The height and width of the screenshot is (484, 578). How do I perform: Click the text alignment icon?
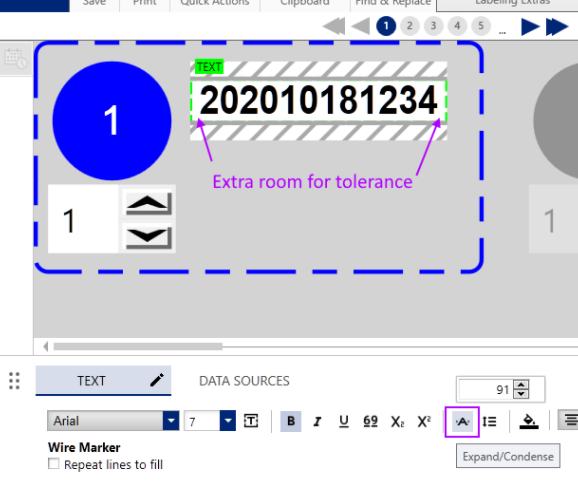coord(569,421)
